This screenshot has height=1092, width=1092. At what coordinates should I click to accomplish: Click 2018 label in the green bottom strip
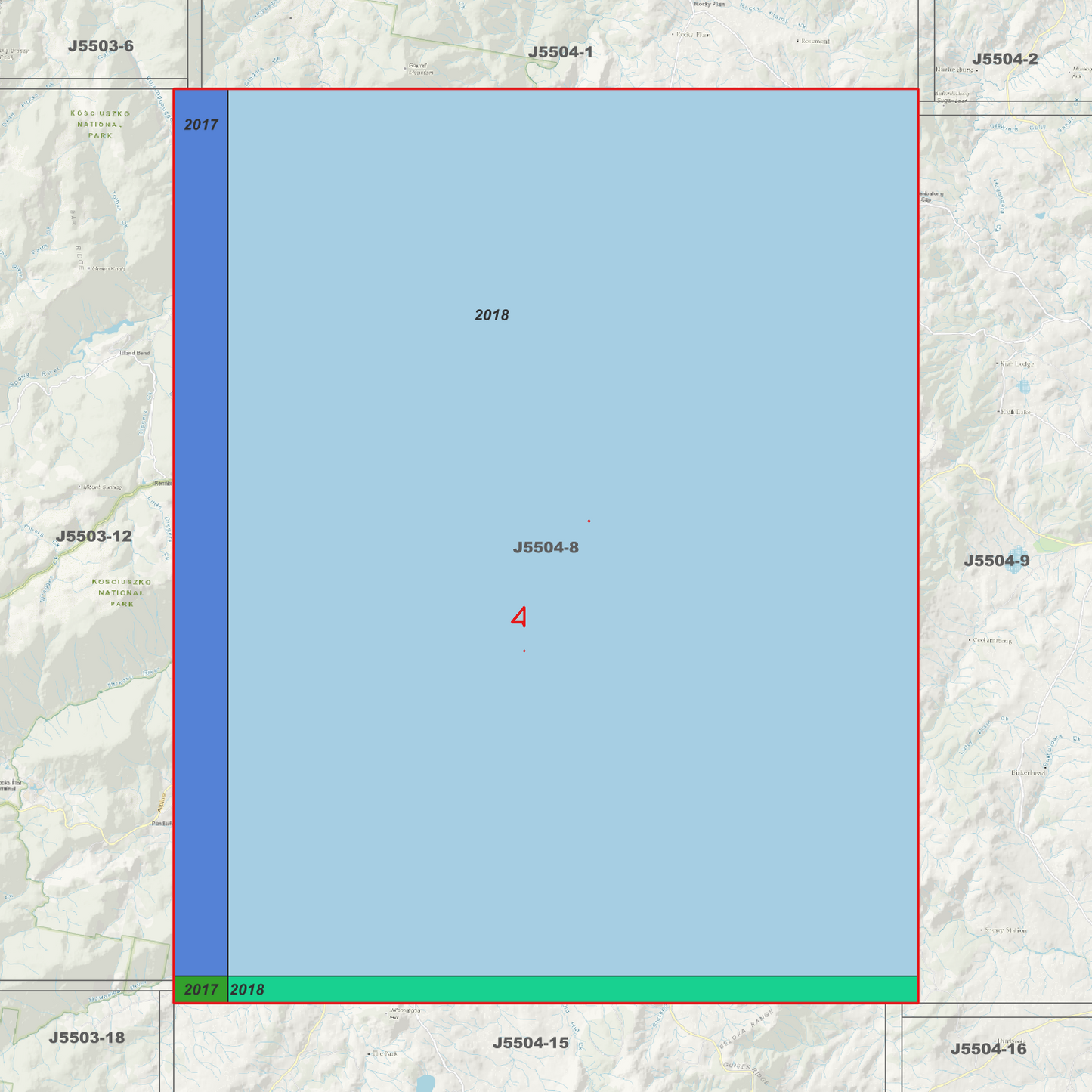click(247, 990)
